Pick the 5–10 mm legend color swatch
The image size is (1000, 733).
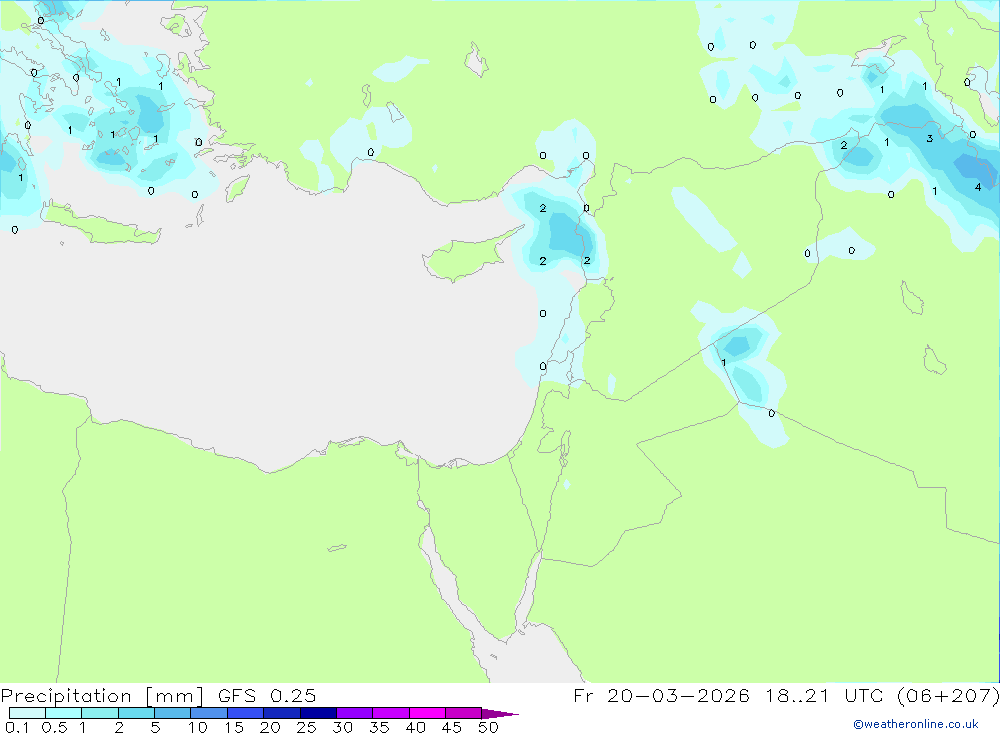172,713
